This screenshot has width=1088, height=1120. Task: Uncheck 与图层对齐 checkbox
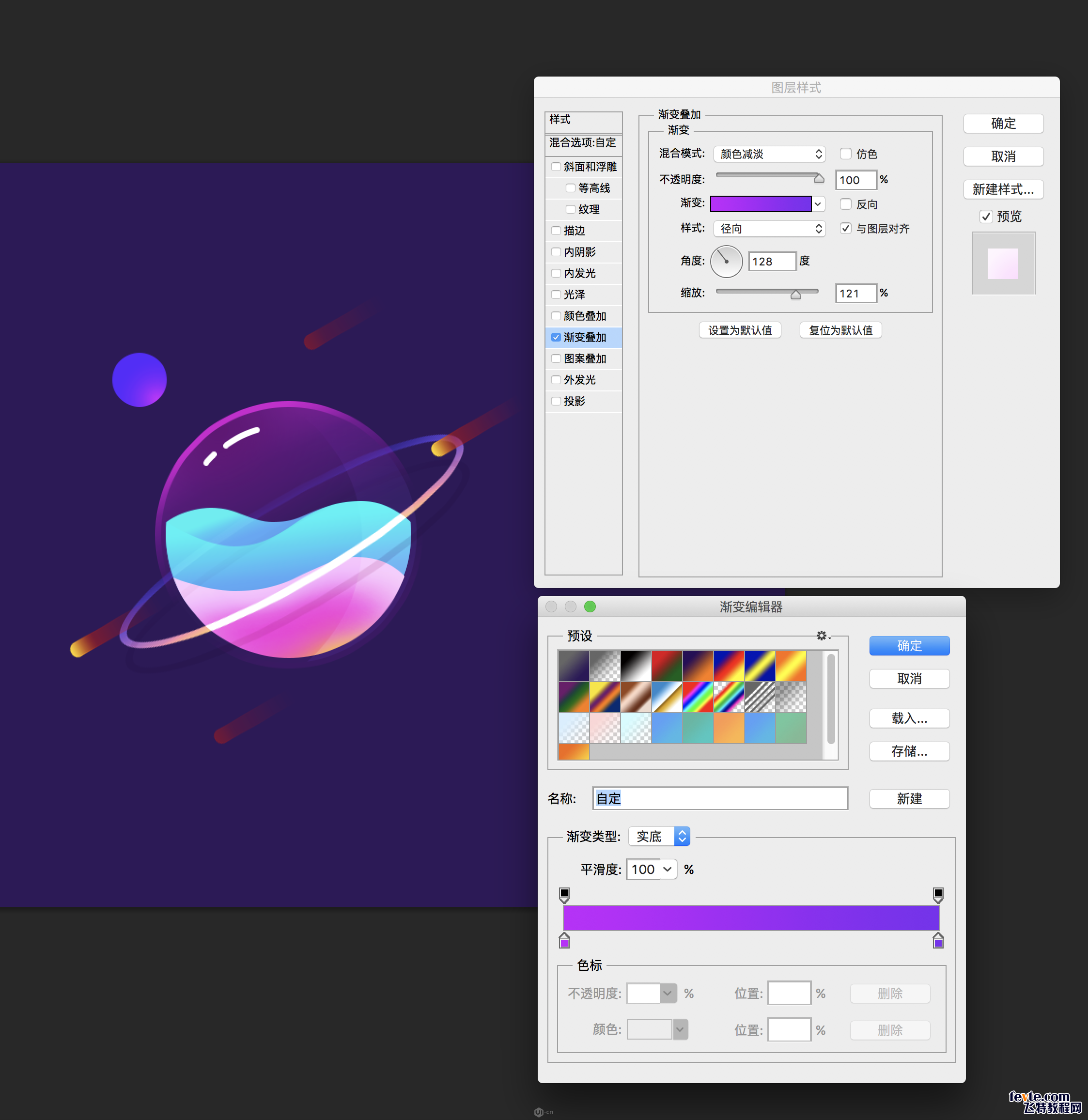pyautogui.click(x=845, y=228)
